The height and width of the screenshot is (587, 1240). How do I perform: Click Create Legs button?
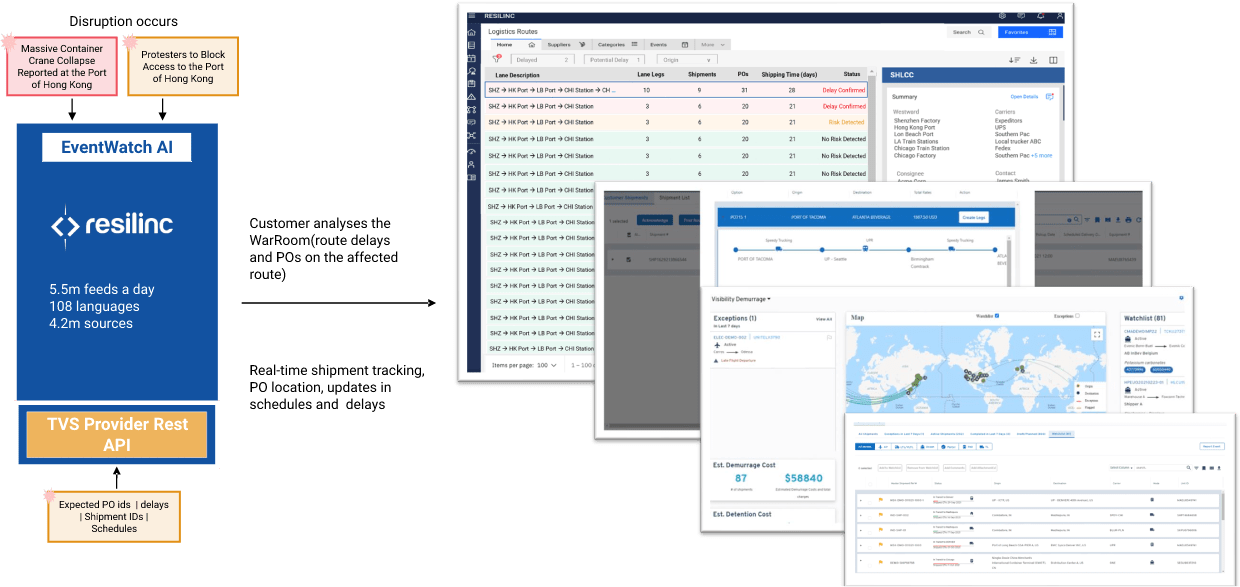pos(972,217)
